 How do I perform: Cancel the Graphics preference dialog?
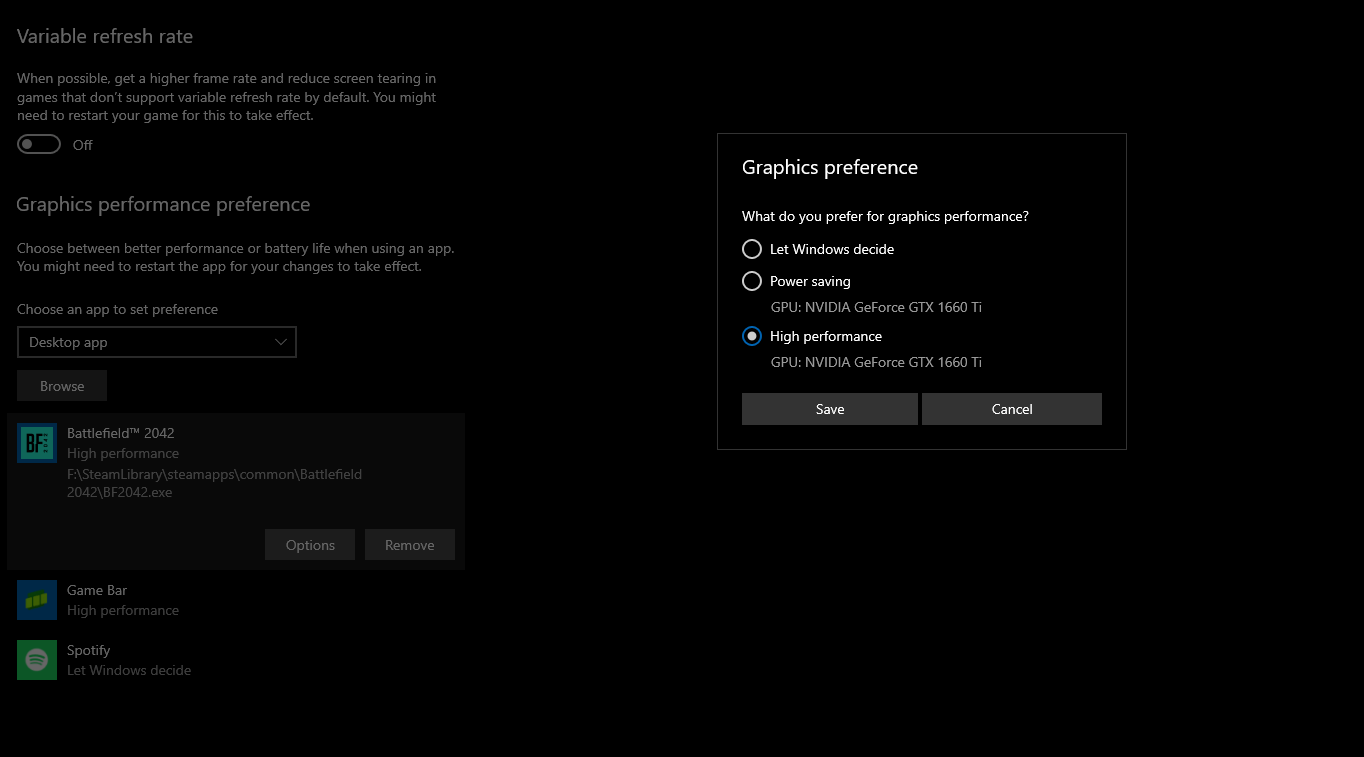point(1012,409)
